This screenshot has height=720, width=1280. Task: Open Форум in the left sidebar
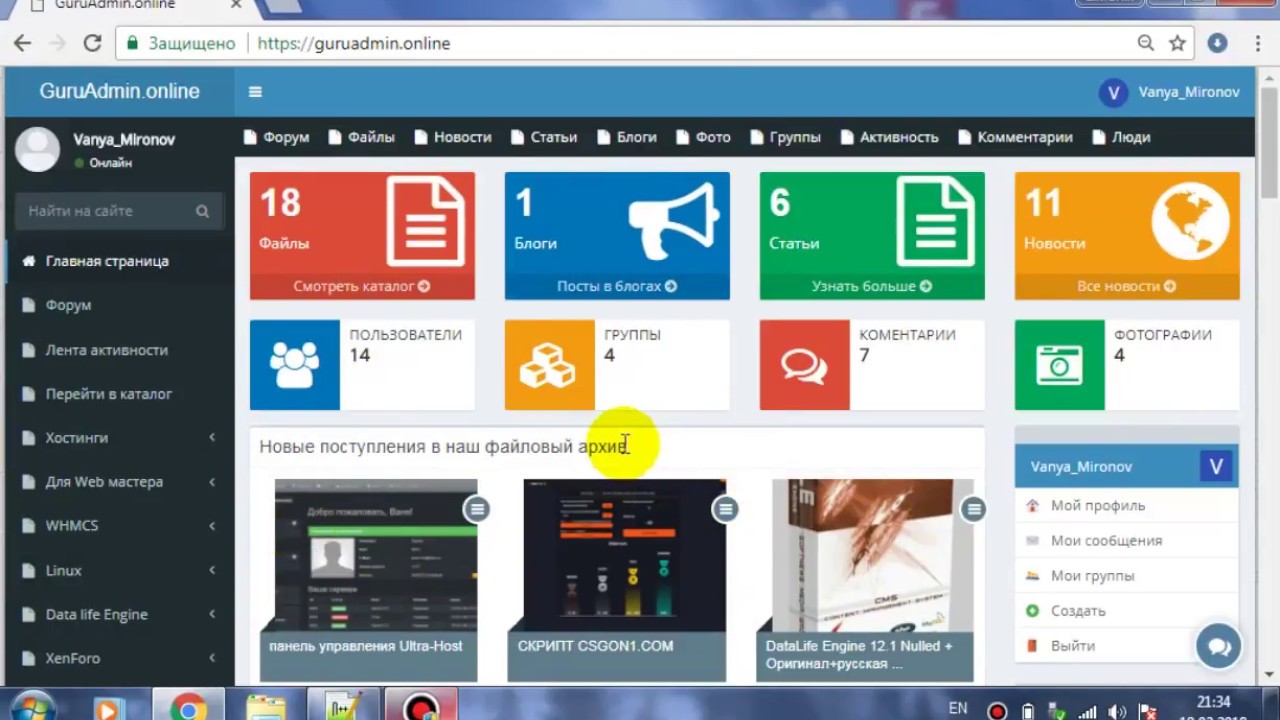118,305
